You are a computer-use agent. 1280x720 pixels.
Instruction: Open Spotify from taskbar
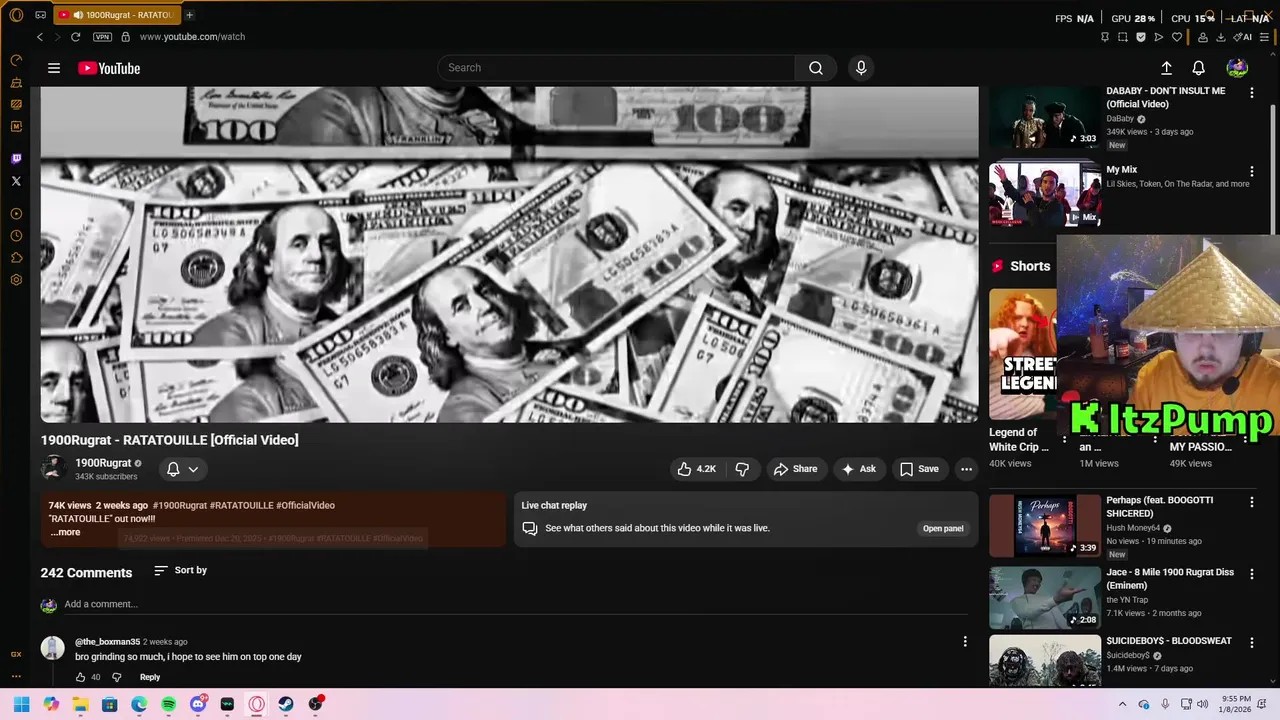point(168,704)
